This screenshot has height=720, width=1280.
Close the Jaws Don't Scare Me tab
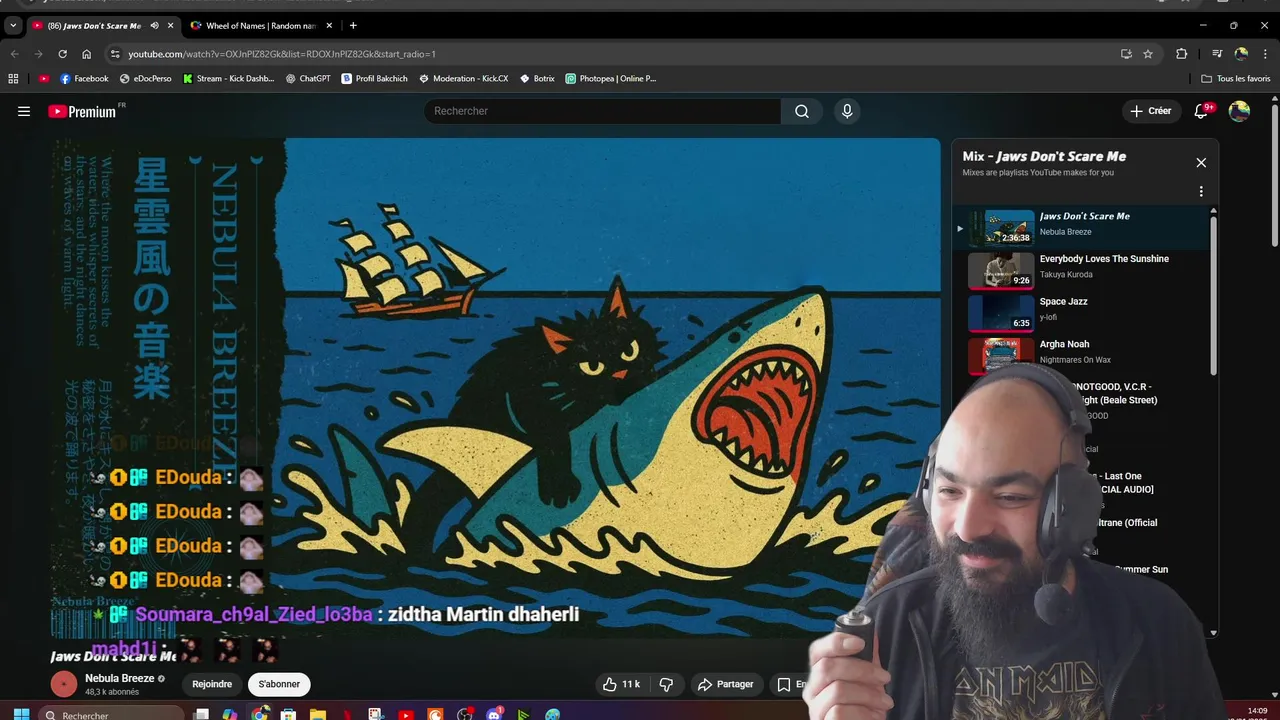[170, 25]
